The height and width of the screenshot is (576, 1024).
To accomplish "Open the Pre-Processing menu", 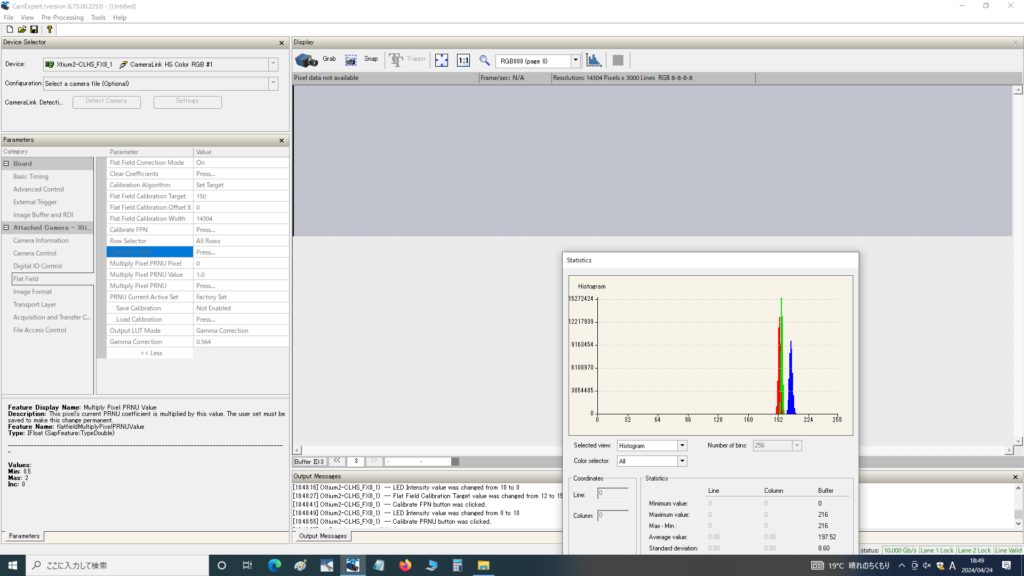I will click(x=62, y=17).
